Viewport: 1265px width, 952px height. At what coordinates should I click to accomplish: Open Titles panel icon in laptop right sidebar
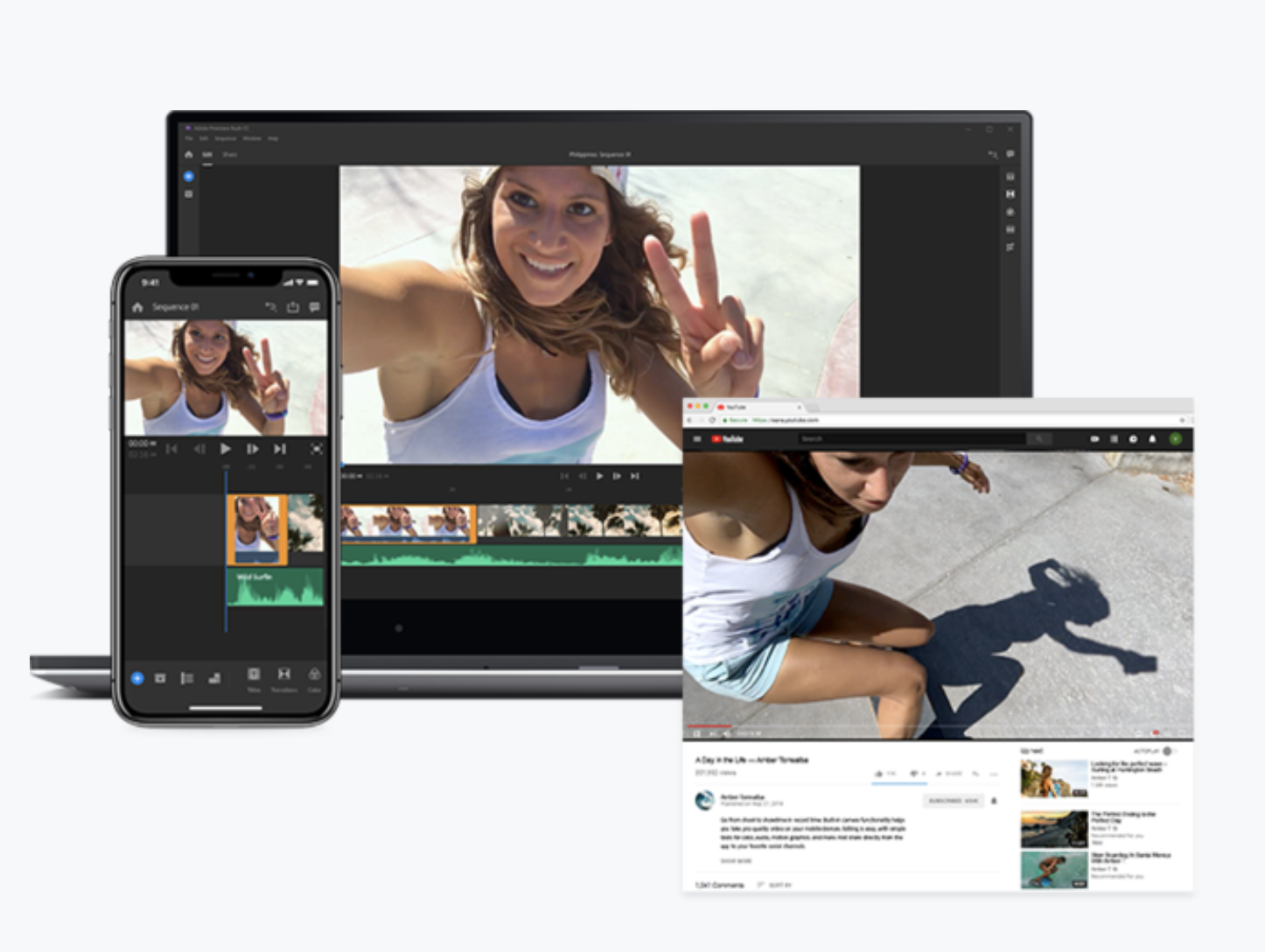pos(1010,176)
